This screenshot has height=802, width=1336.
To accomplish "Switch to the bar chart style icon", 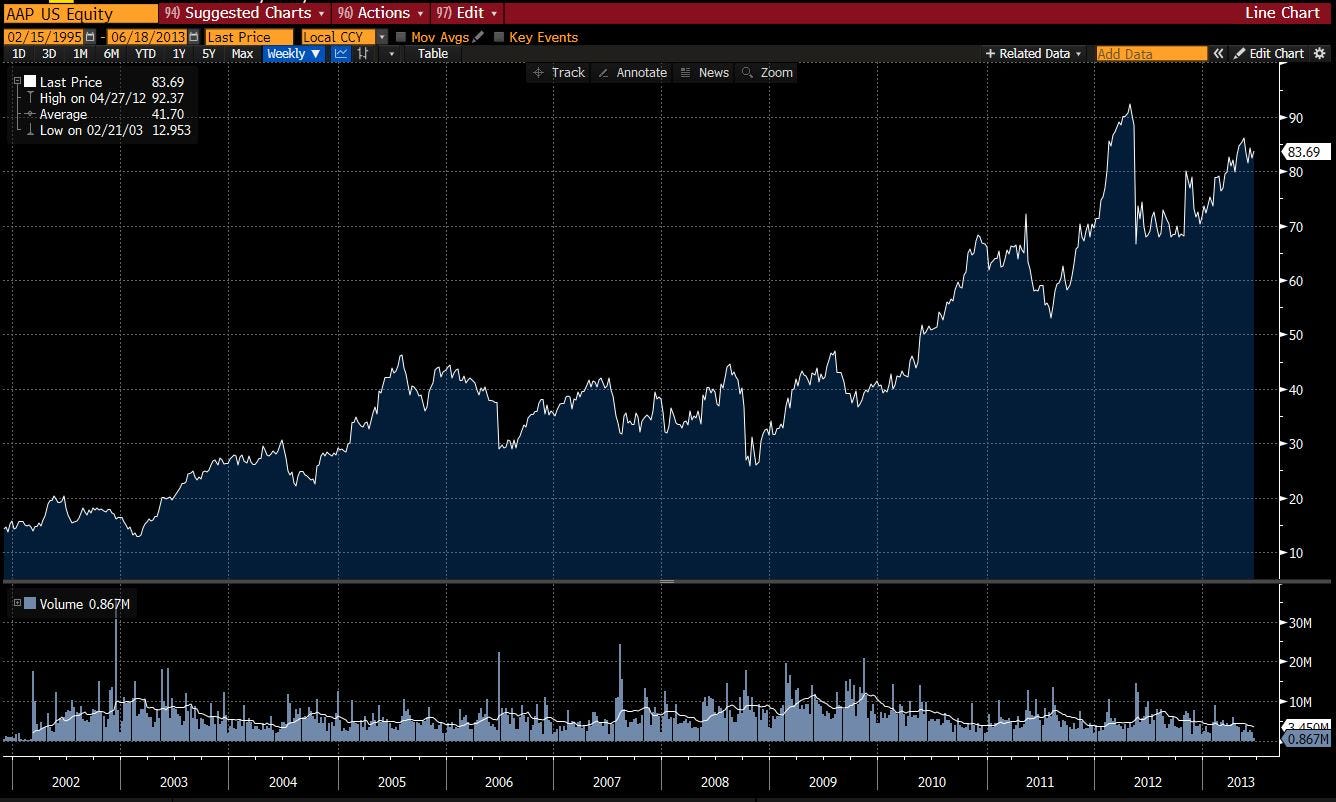I will coord(362,54).
